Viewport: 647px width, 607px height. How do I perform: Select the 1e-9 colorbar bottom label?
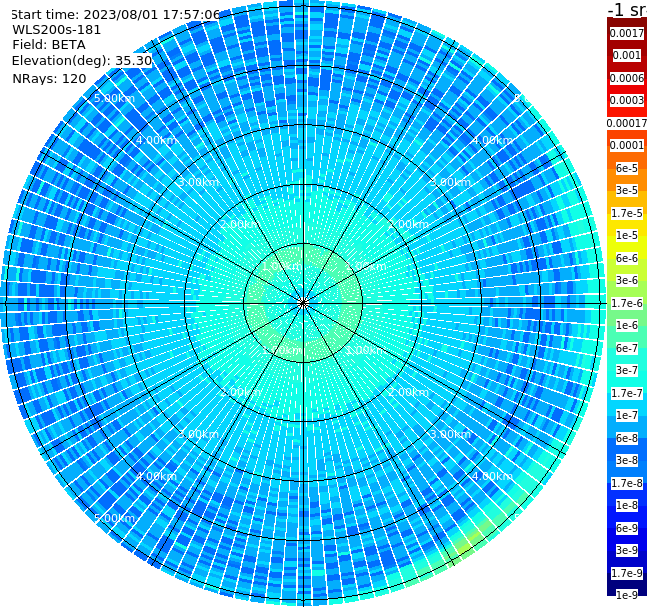pyautogui.click(x=627, y=595)
